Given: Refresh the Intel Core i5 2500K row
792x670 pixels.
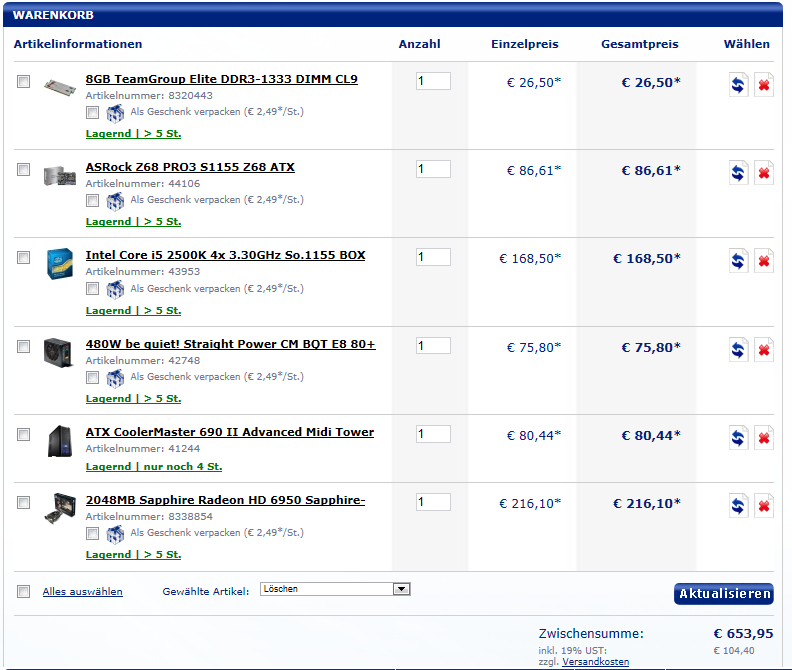Looking at the screenshot, I should [738, 261].
